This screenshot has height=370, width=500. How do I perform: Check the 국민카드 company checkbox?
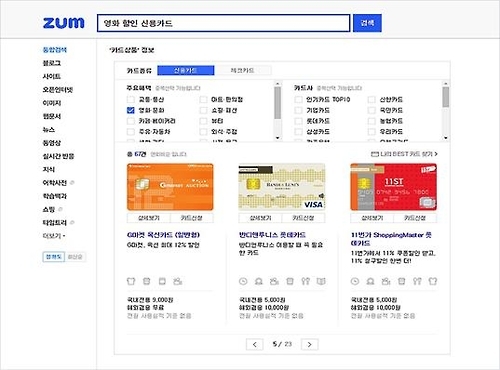pyautogui.click(x=372, y=110)
